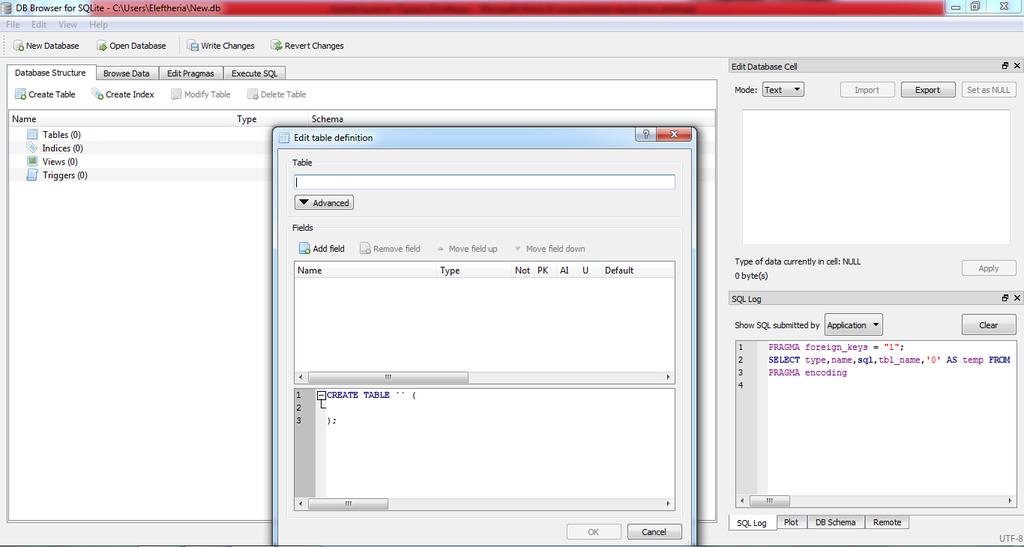Click the PRAGMA foreign_keys log line
The image size is (1024, 547).
pyautogui.click(x=836, y=347)
